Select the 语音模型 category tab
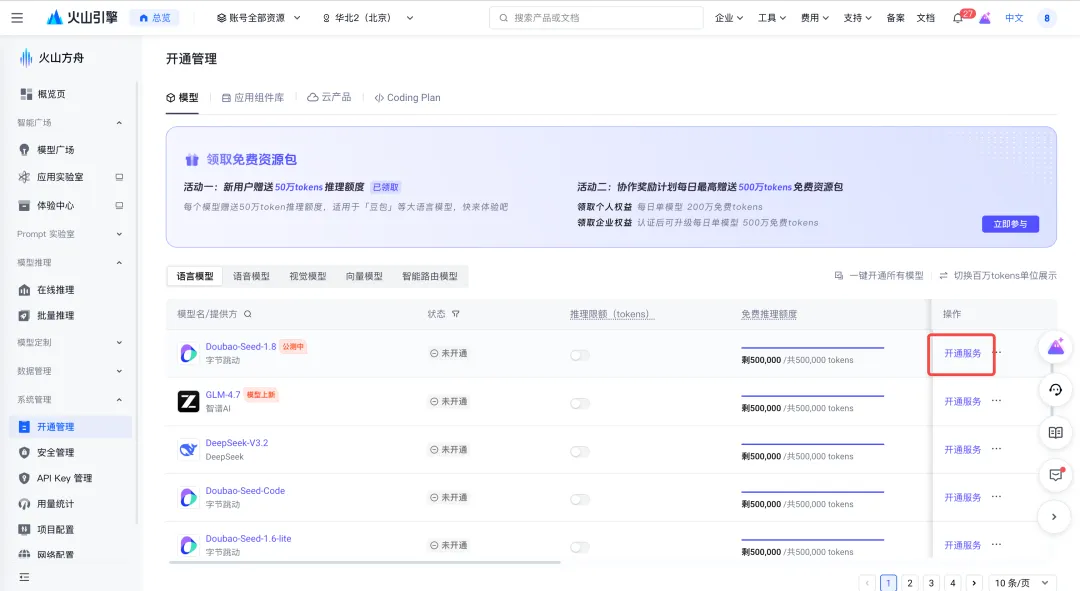This screenshot has height=591, width=1080. (251, 276)
